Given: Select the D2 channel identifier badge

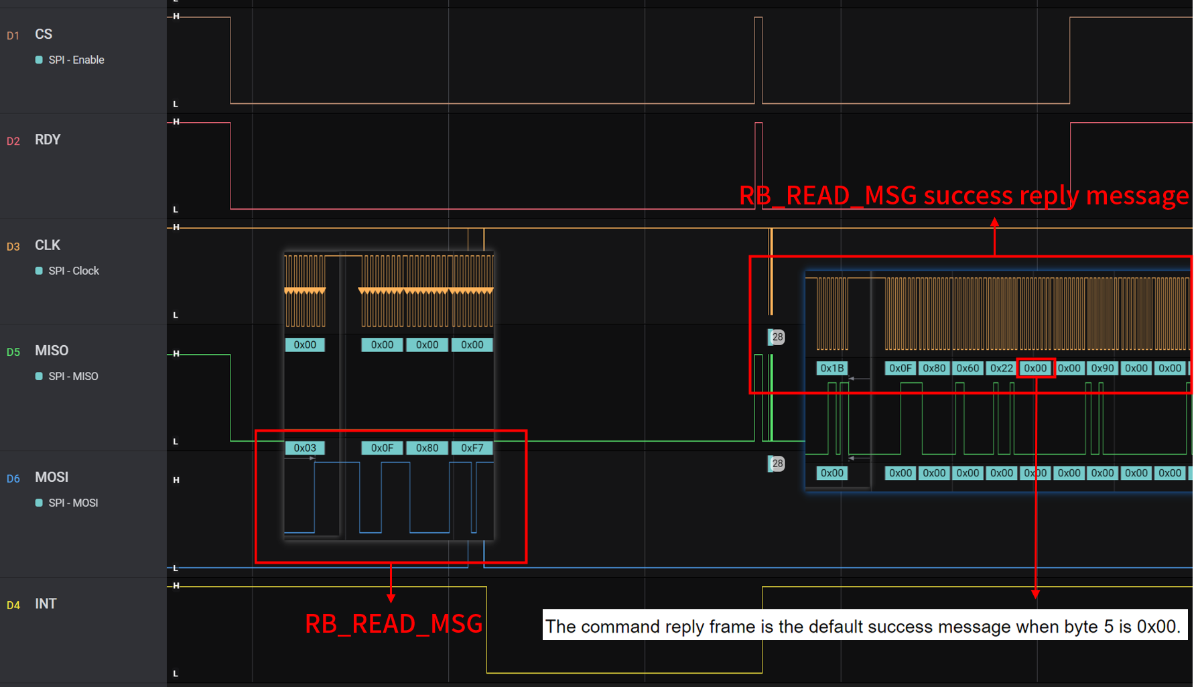Looking at the screenshot, I should pos(13,140).
